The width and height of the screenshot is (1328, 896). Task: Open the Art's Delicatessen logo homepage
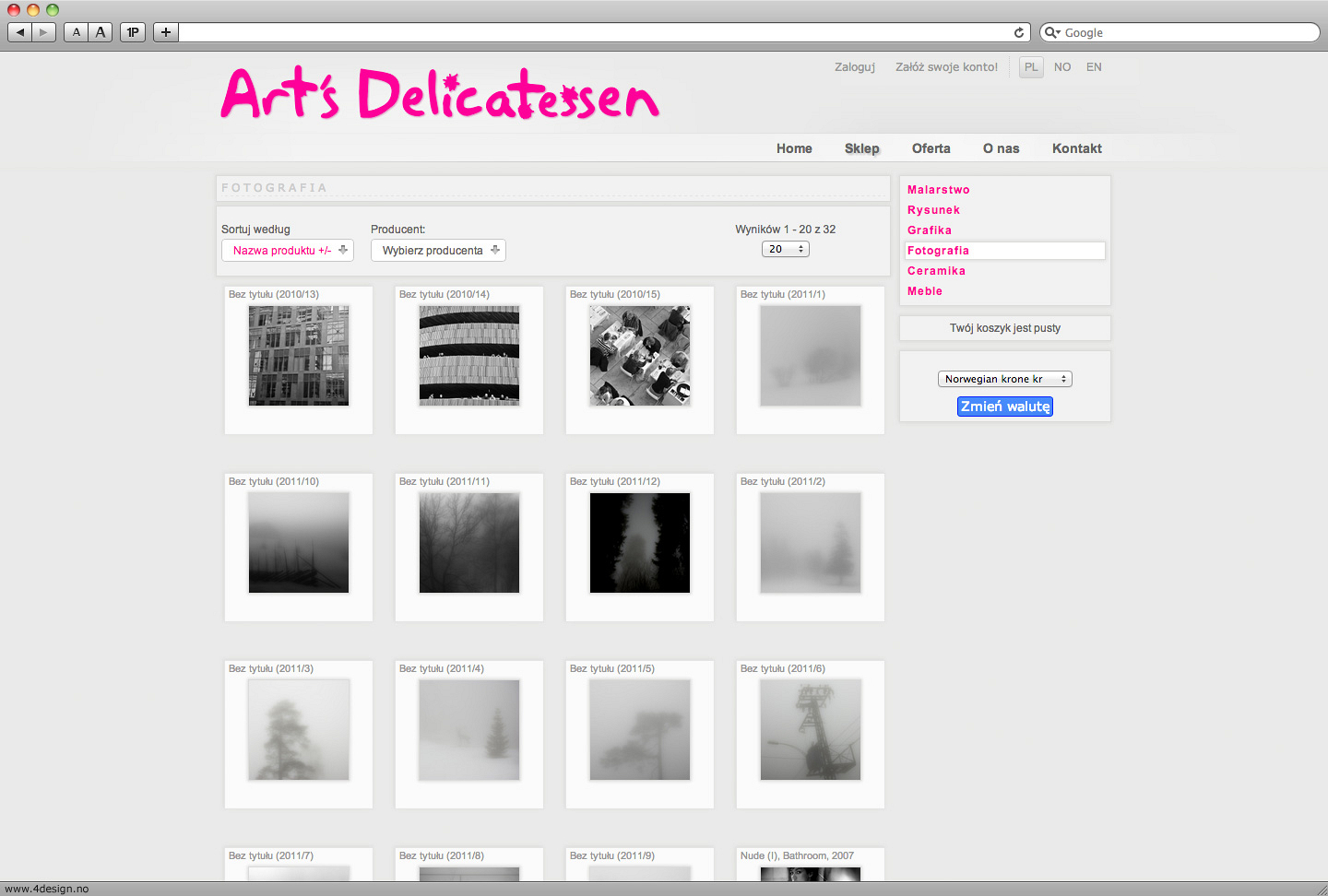[440, 94]
